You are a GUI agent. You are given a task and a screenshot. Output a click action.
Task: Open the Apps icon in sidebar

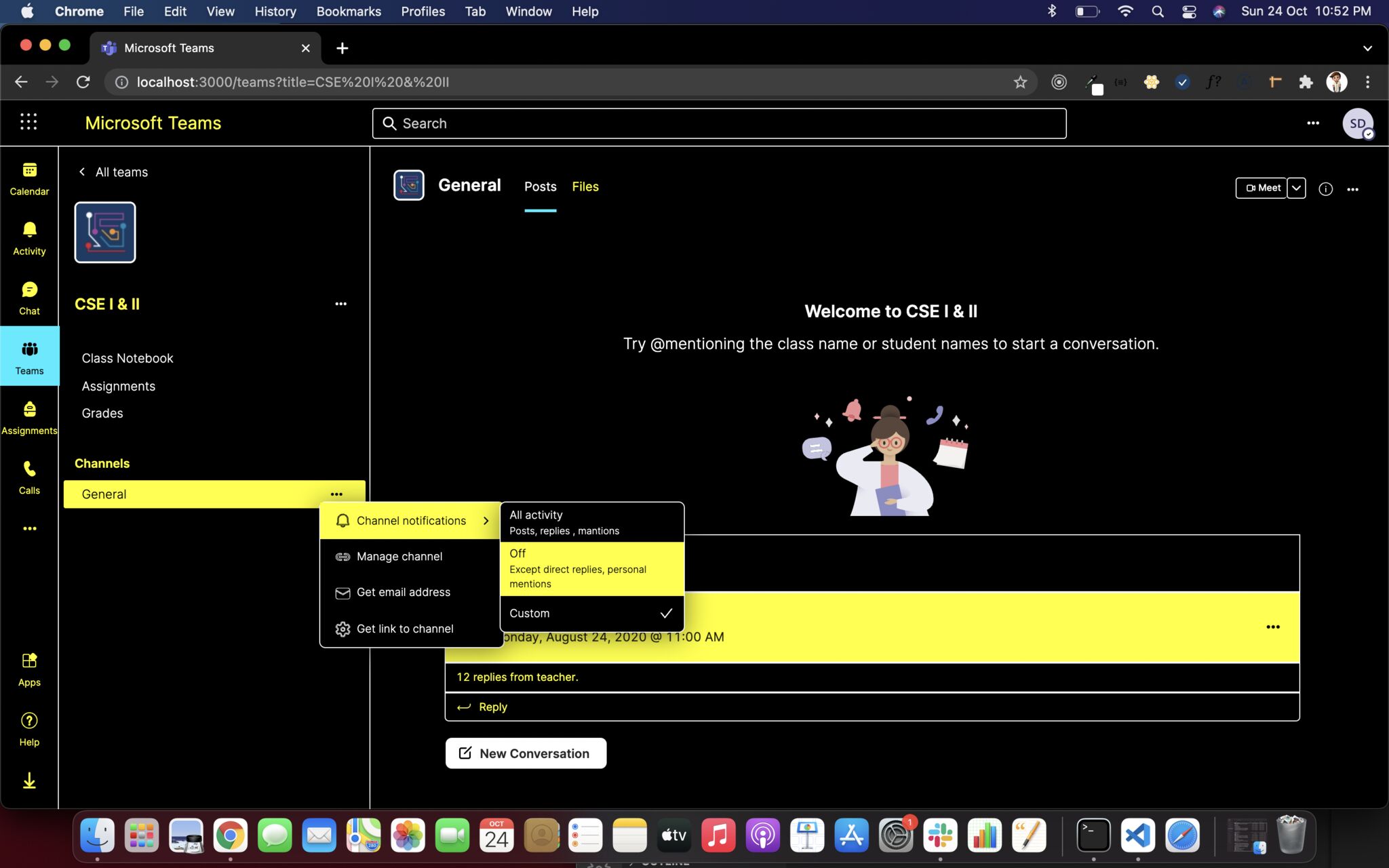point(29,669)
